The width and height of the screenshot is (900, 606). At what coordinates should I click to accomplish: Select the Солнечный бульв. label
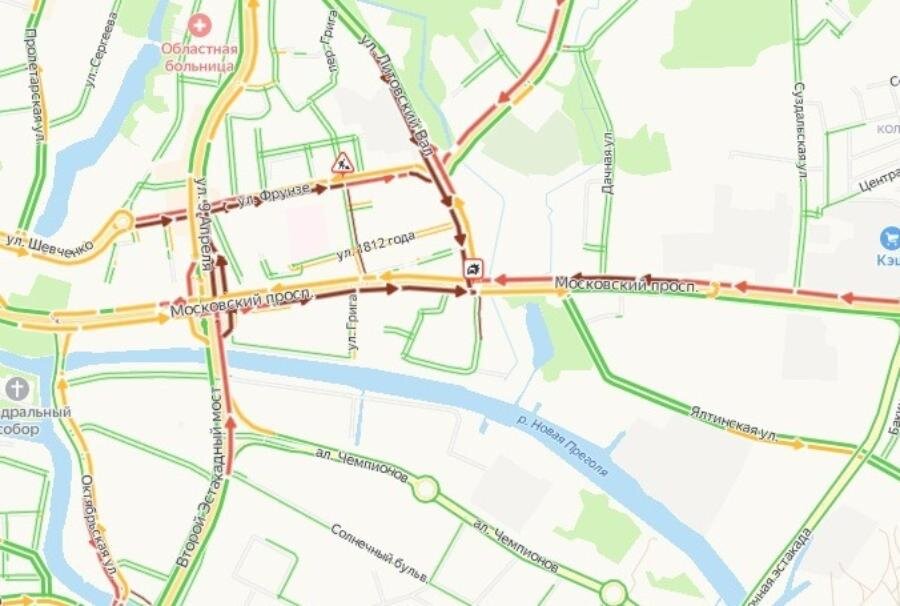pos(379,553)
